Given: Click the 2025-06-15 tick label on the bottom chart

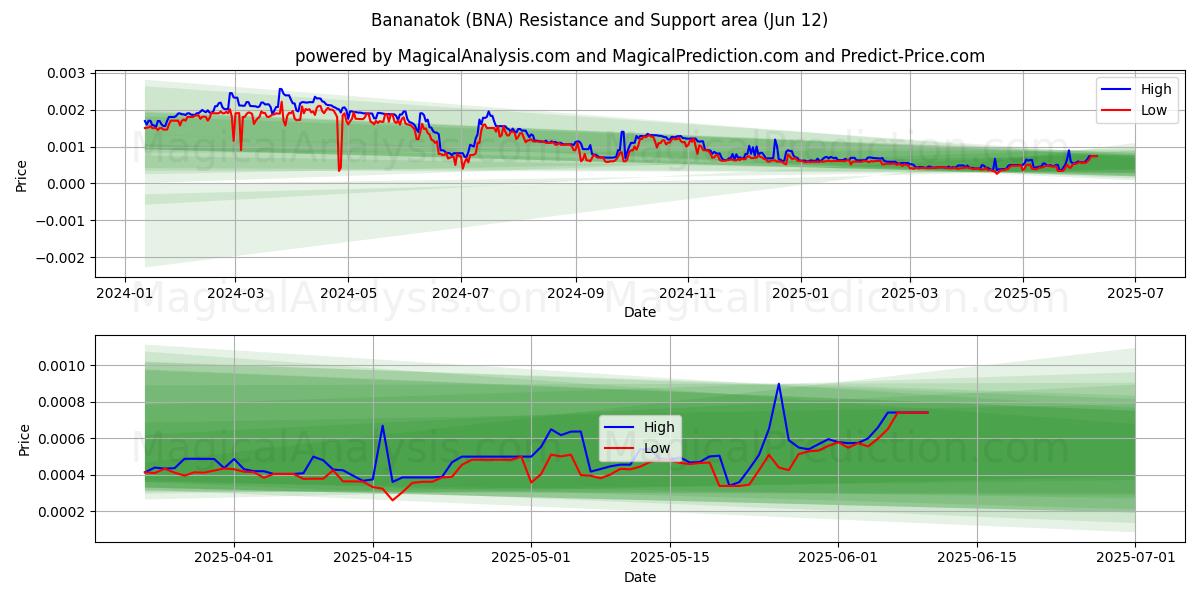Looking at the screenshot, I should click(975, 558).
